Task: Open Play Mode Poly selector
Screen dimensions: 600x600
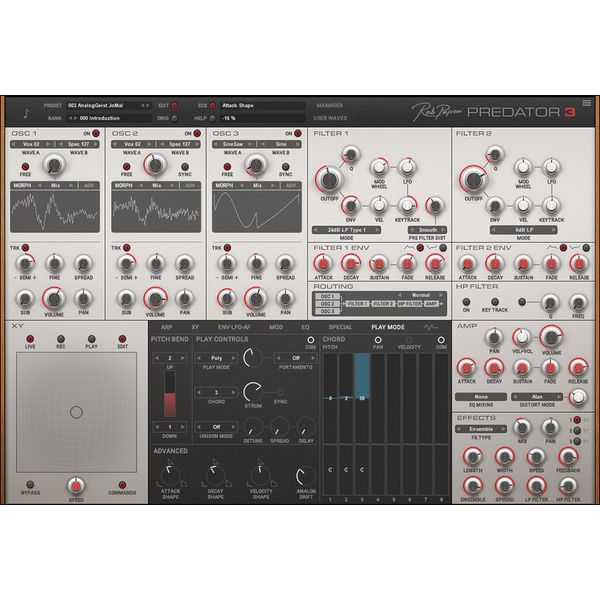Action: (x=216, y=358)
